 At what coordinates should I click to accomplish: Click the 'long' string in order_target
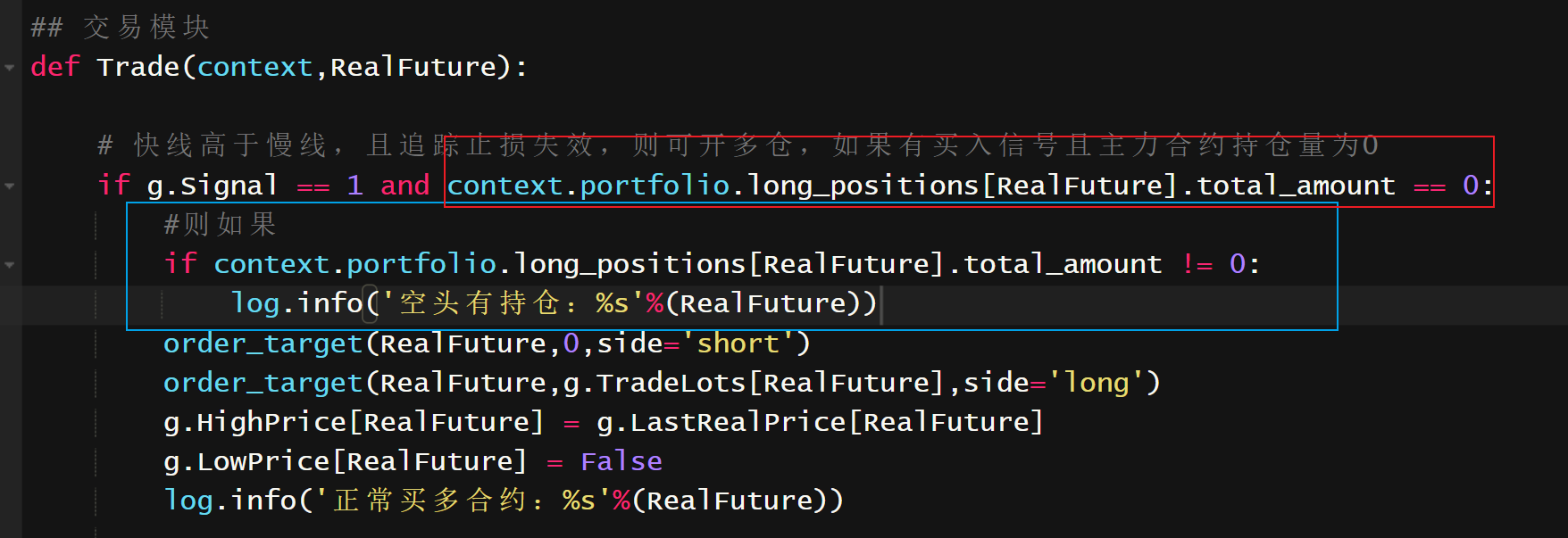(x=1097, y=383)
